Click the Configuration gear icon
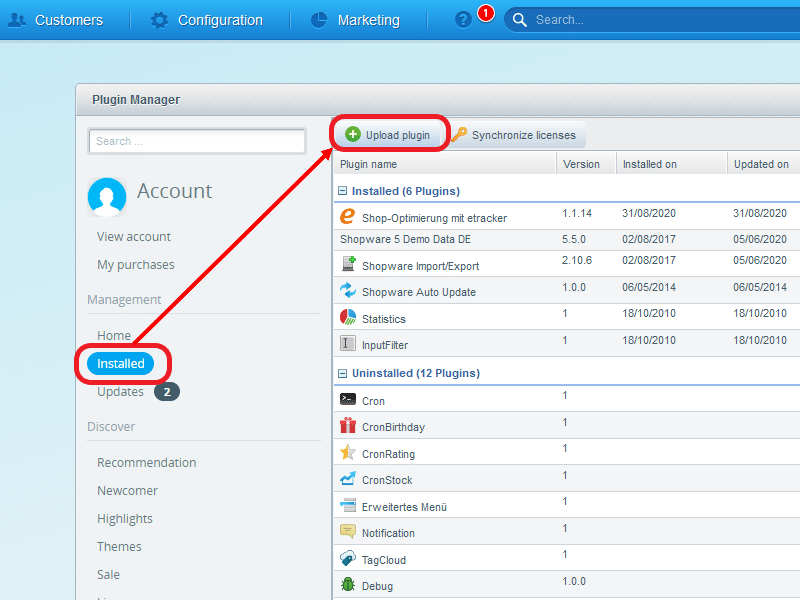The height and width of the screenshot is (600, 800). point(159,20)
